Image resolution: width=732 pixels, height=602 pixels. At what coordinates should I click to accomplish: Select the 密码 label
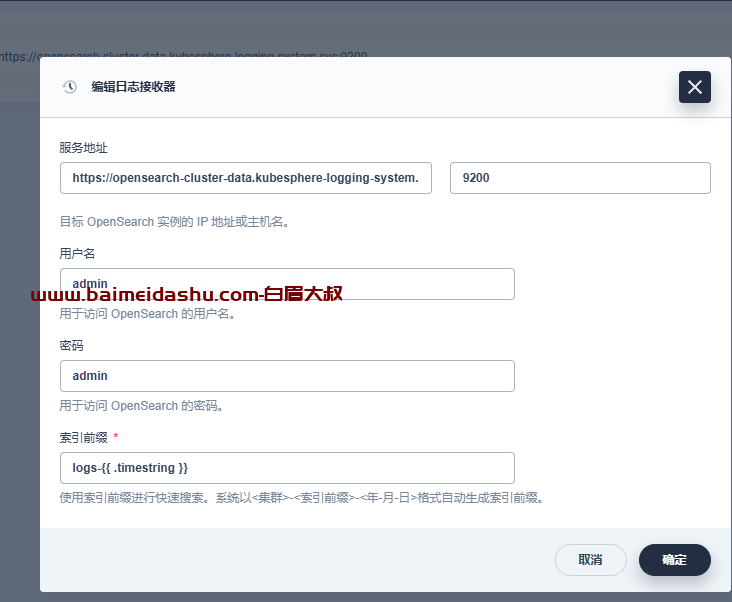click(x=71, y=346)
